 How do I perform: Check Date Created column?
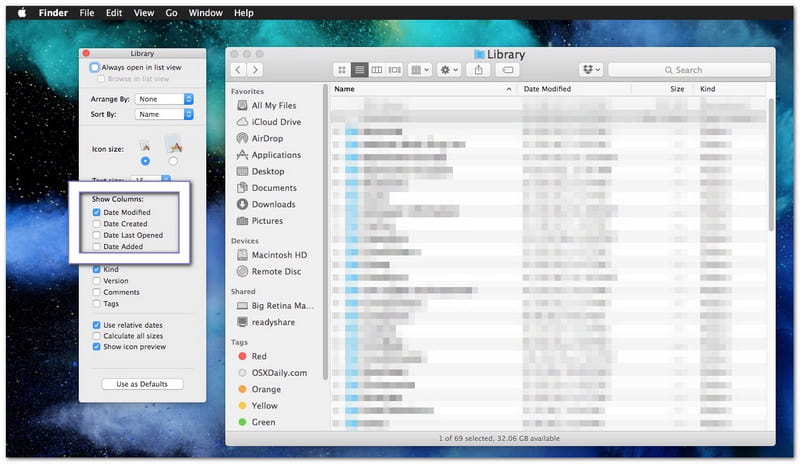tap(96, 224)
